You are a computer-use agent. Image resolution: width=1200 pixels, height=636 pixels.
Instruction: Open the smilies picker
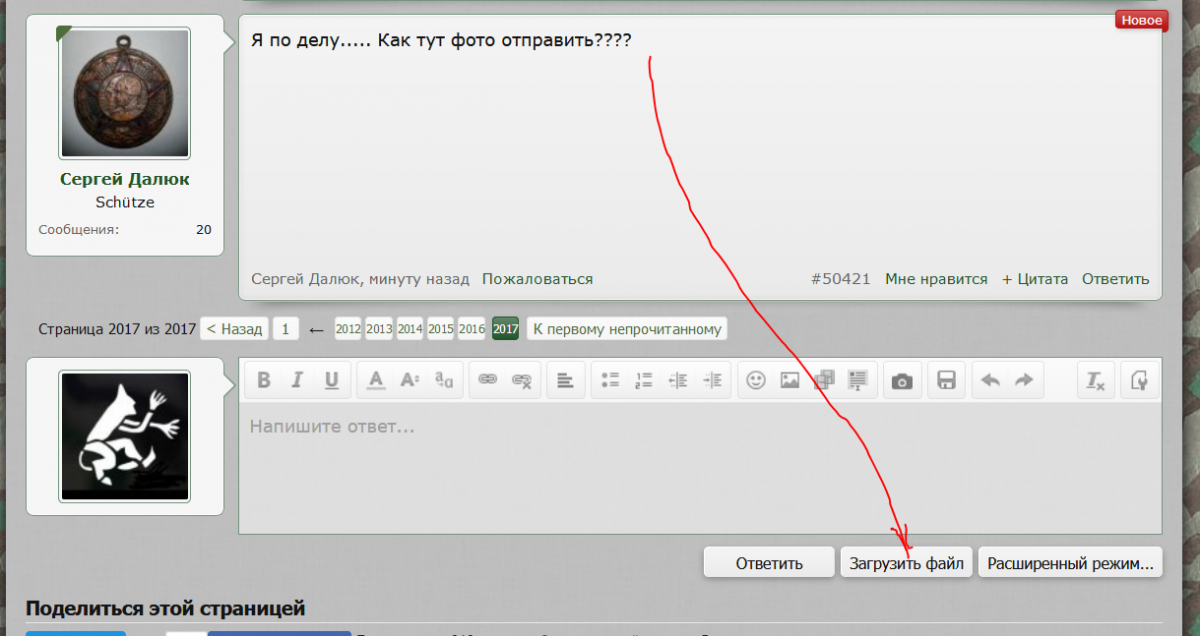[756, 380]
